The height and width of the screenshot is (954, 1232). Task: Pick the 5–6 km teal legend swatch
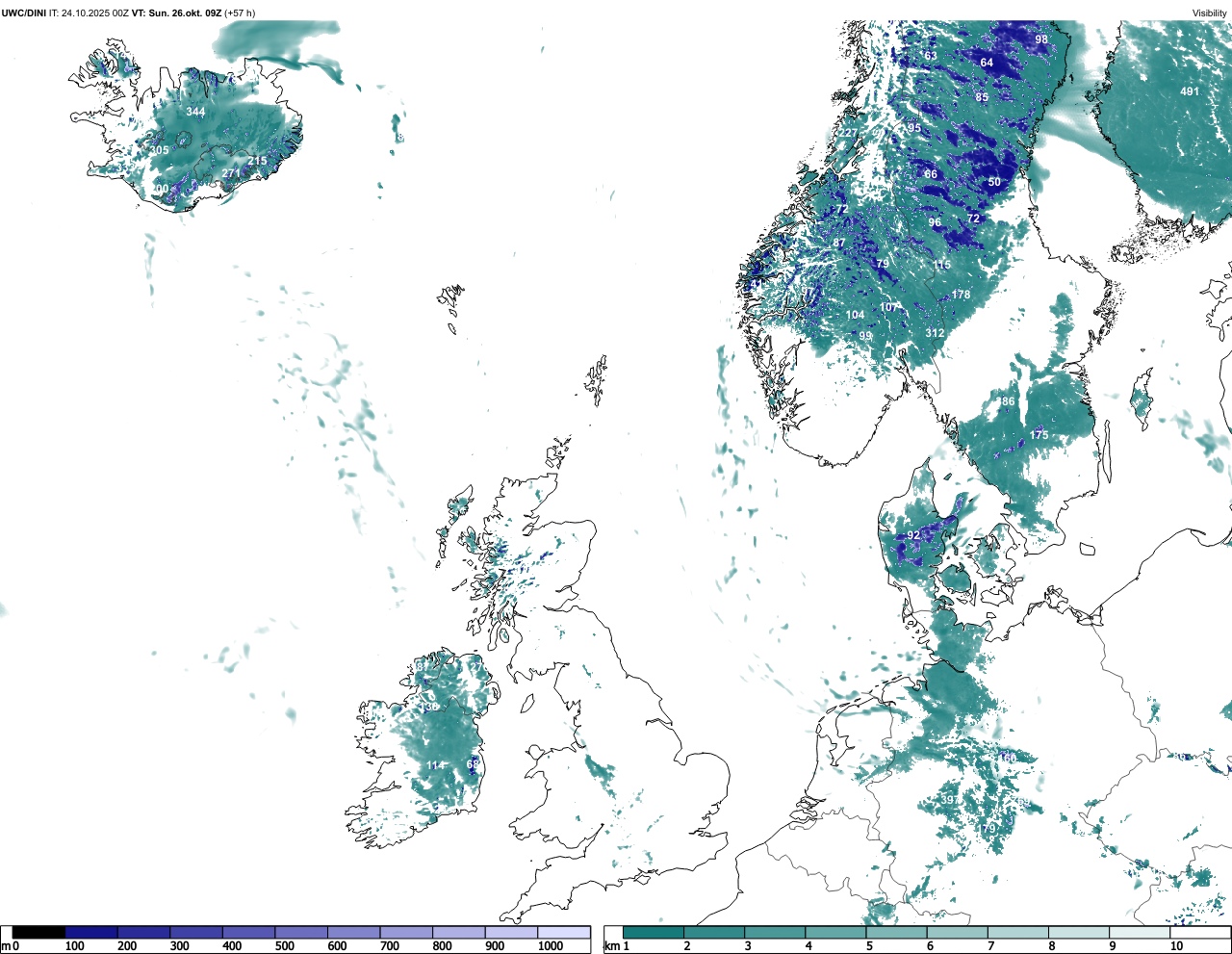pos(897,932)
